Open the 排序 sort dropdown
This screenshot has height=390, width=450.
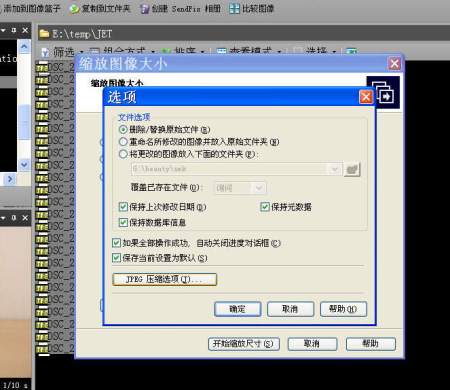point(183,52)
